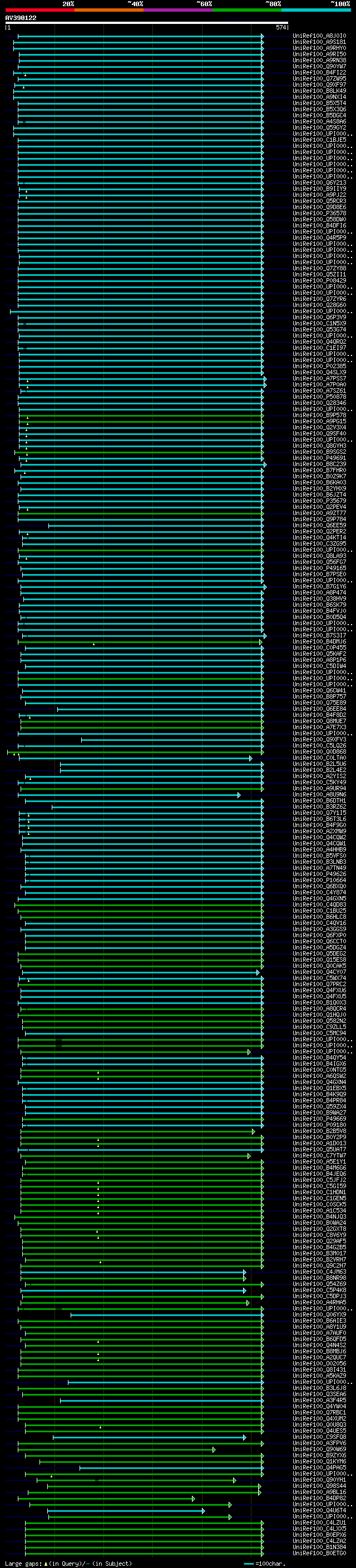Image resolution: width=356 pixels, height=1568 pixels.
Task: Click the cyan ~100% identity legend segment
Action: [x=316, y=11]
